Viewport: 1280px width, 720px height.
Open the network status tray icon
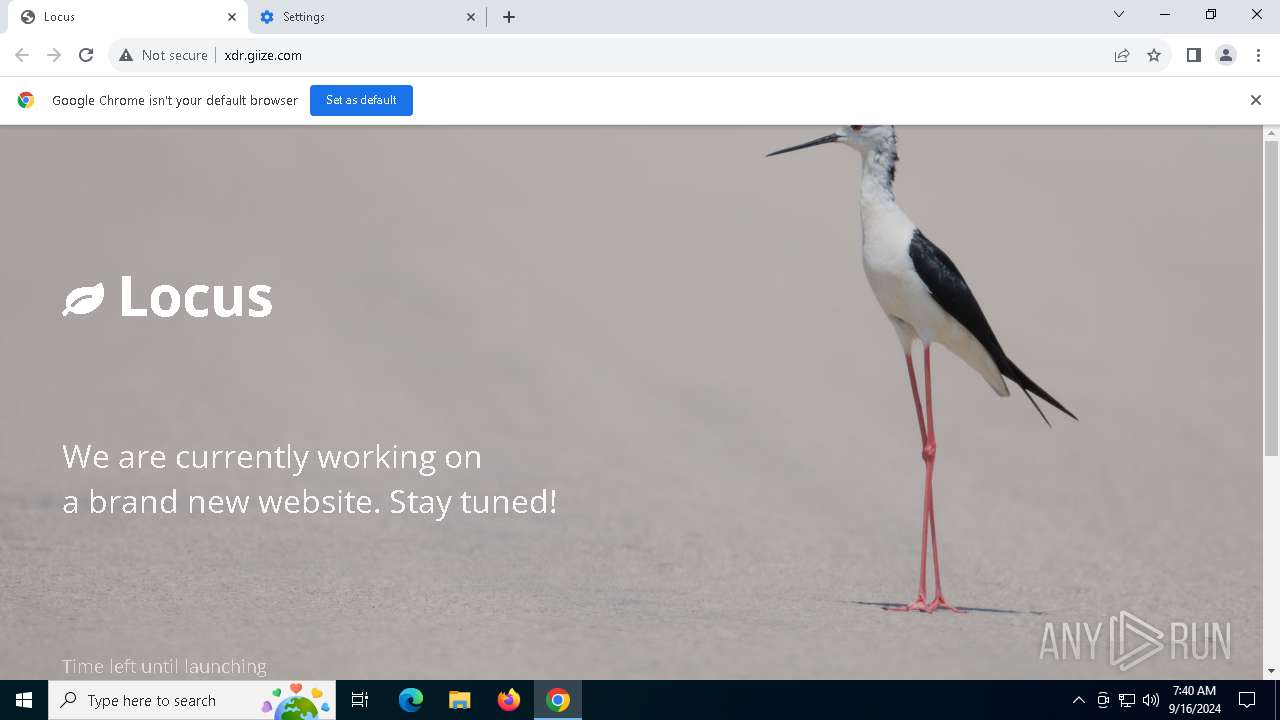[x=1127, y=700]
